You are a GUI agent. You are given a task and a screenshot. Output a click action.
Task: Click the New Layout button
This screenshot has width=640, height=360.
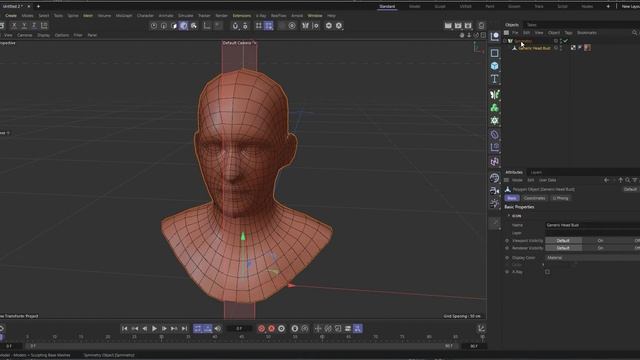630,7
